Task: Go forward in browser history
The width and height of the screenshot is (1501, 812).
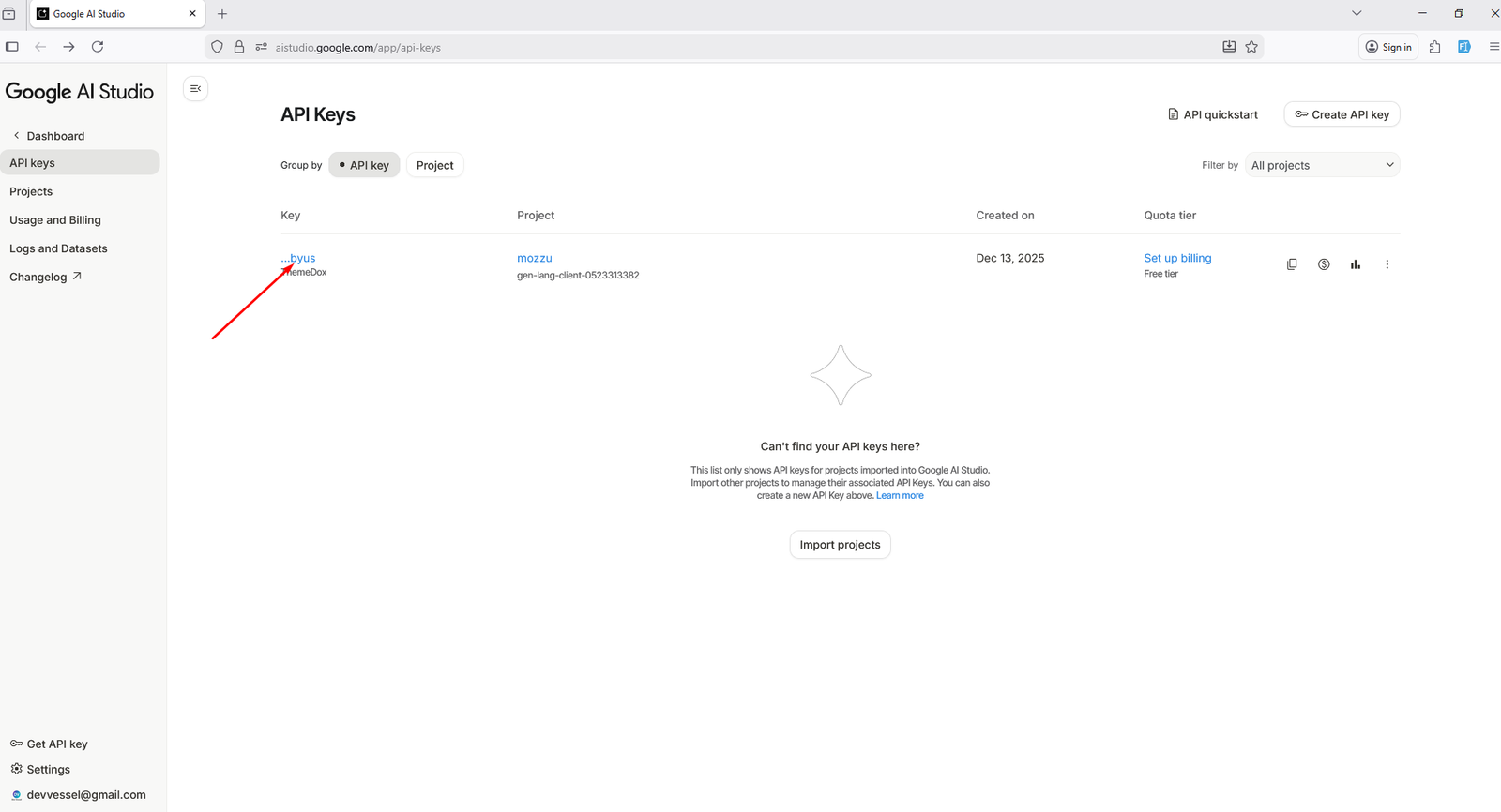Action: [x=68, y=47]
